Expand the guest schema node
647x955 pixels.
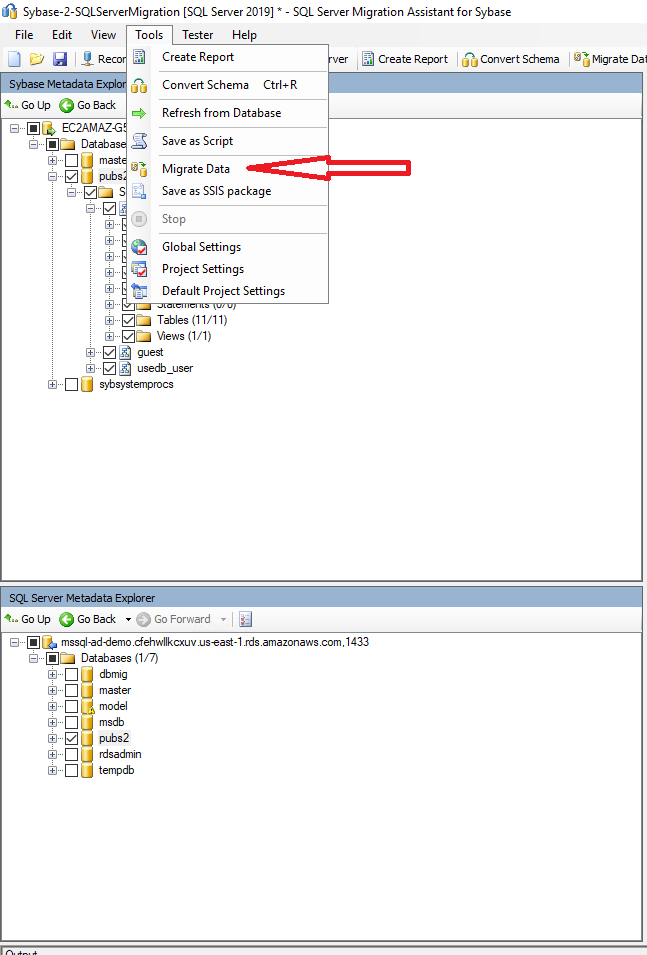pos(90,352)
